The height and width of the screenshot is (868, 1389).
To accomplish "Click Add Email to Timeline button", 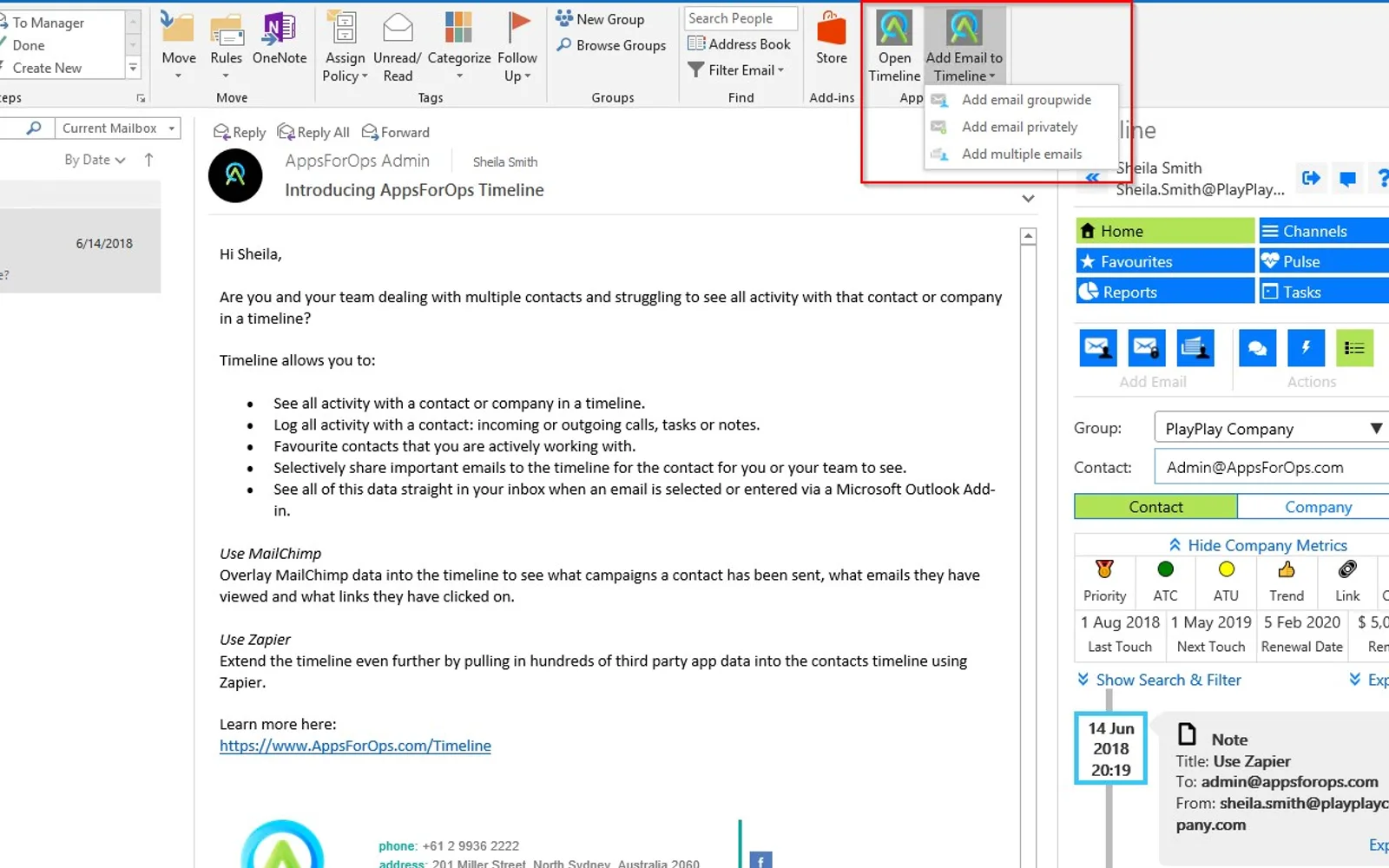I will (964, 47).
